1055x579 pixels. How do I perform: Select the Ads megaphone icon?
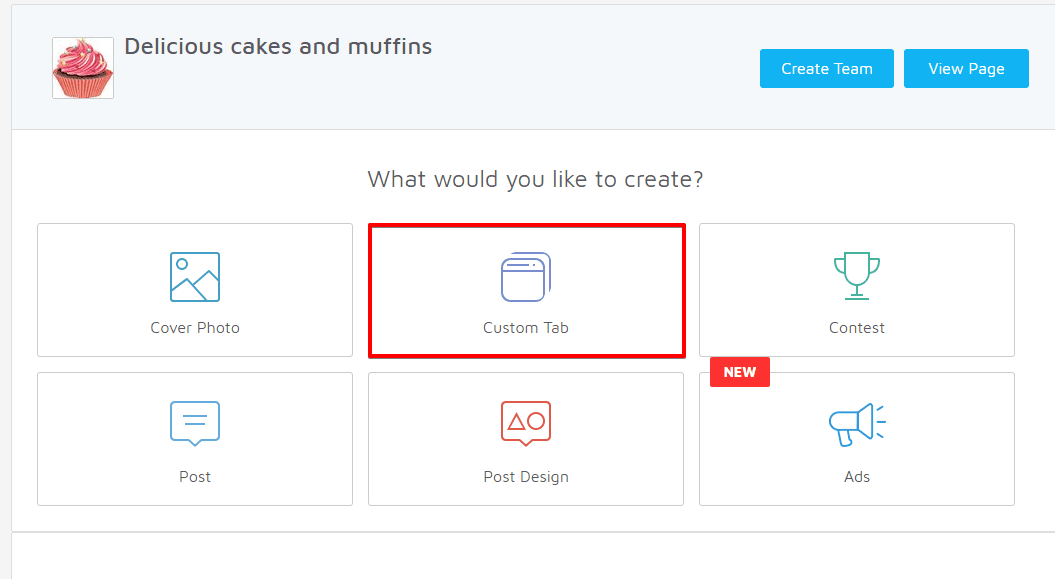(x=856, y=424)
